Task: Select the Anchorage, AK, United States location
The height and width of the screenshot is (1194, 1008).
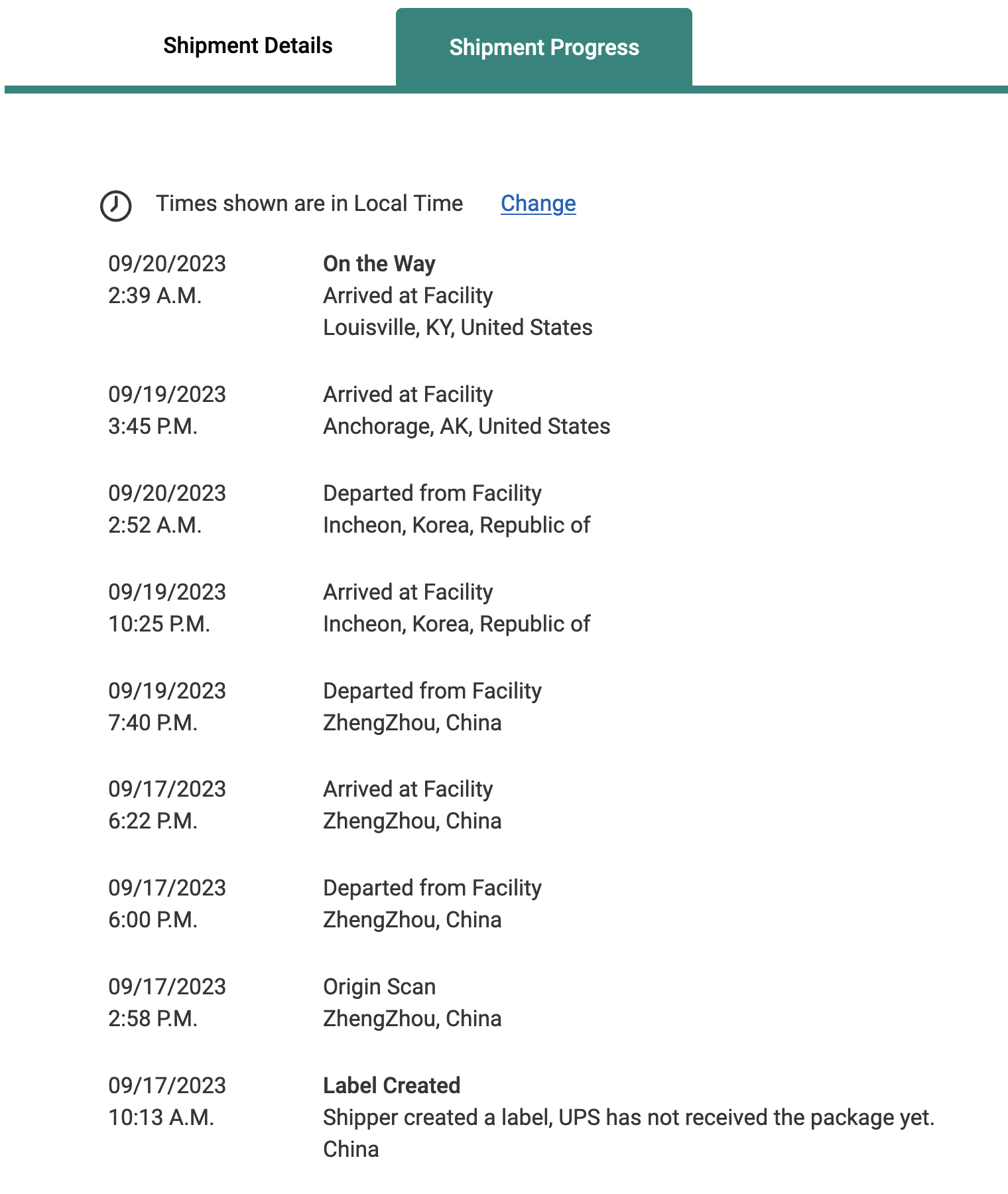Action: tap(466, 427)
